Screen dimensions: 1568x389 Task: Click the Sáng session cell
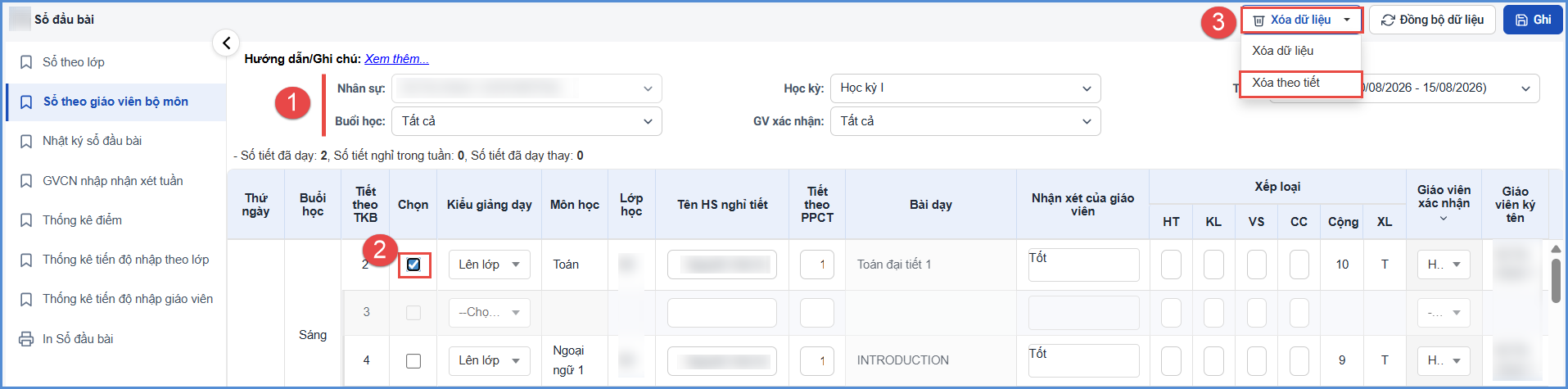pos(313,335)
